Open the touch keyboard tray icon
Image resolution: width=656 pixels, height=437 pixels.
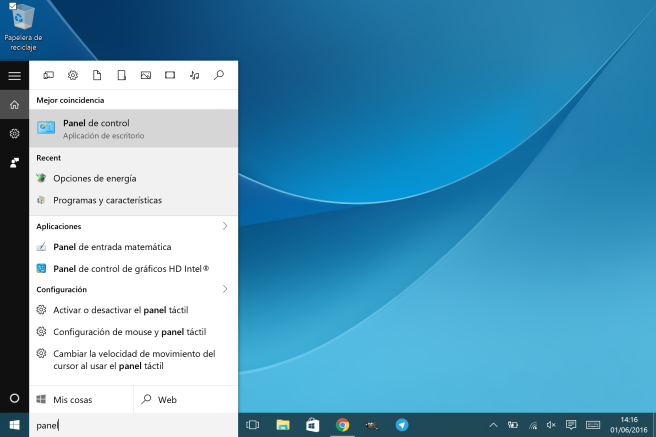(x=593, y=425)
